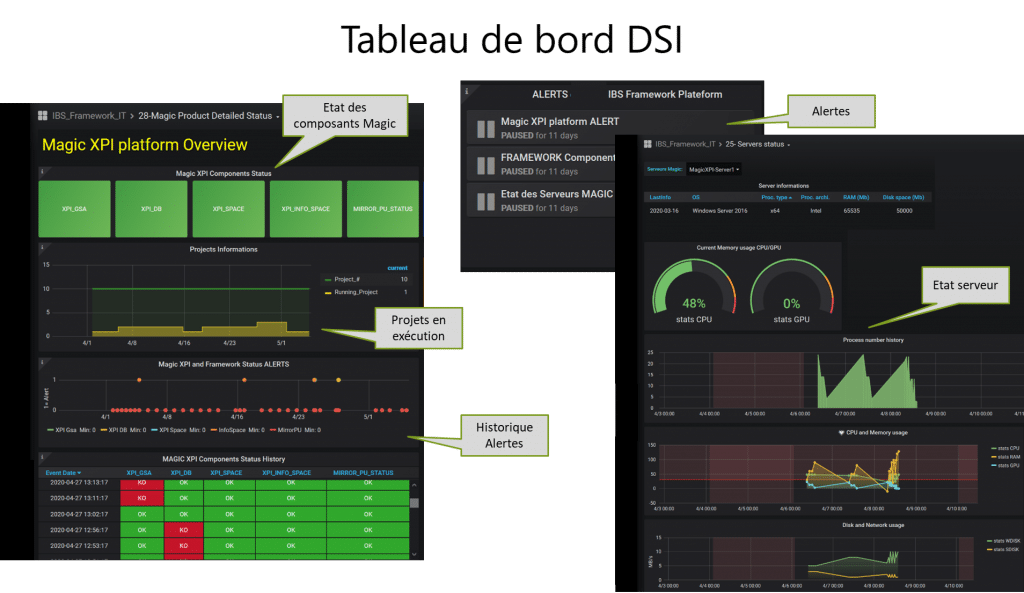Open Disk and Network usage panel title menu
This screenshot has width=1024, height=593.
pos(872,525)
